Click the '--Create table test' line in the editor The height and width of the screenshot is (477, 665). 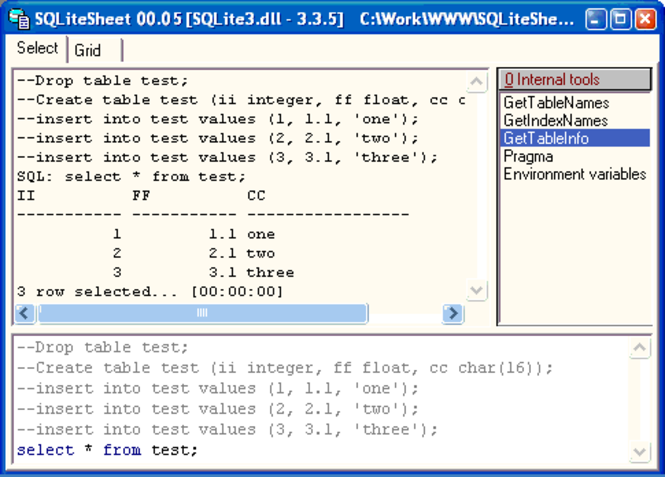point(285,368)
